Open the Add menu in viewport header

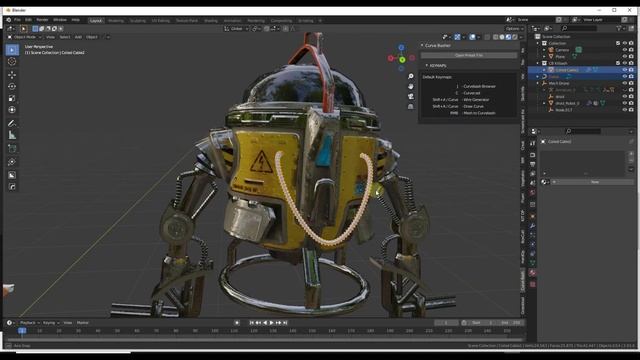tap(78, 37)
